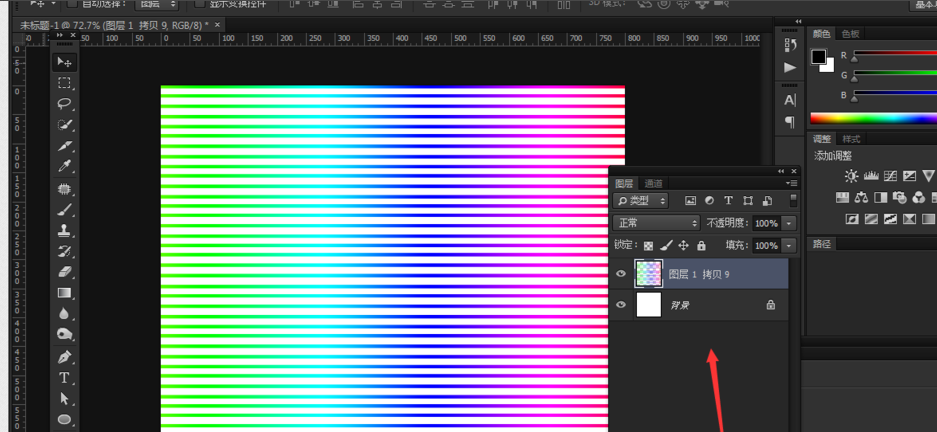Open the 正常 blend mode dropdown
This screenshot has height=432, width=937.
point(656,223)
